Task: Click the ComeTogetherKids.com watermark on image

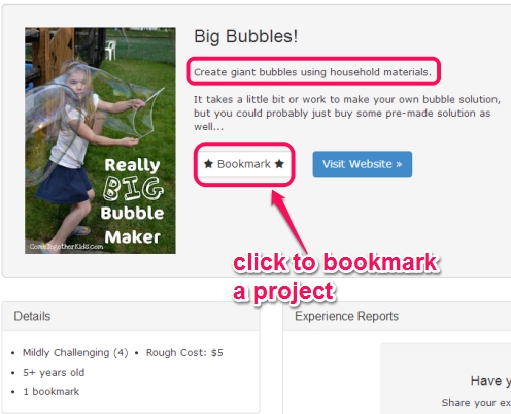Action: [66, 247]
